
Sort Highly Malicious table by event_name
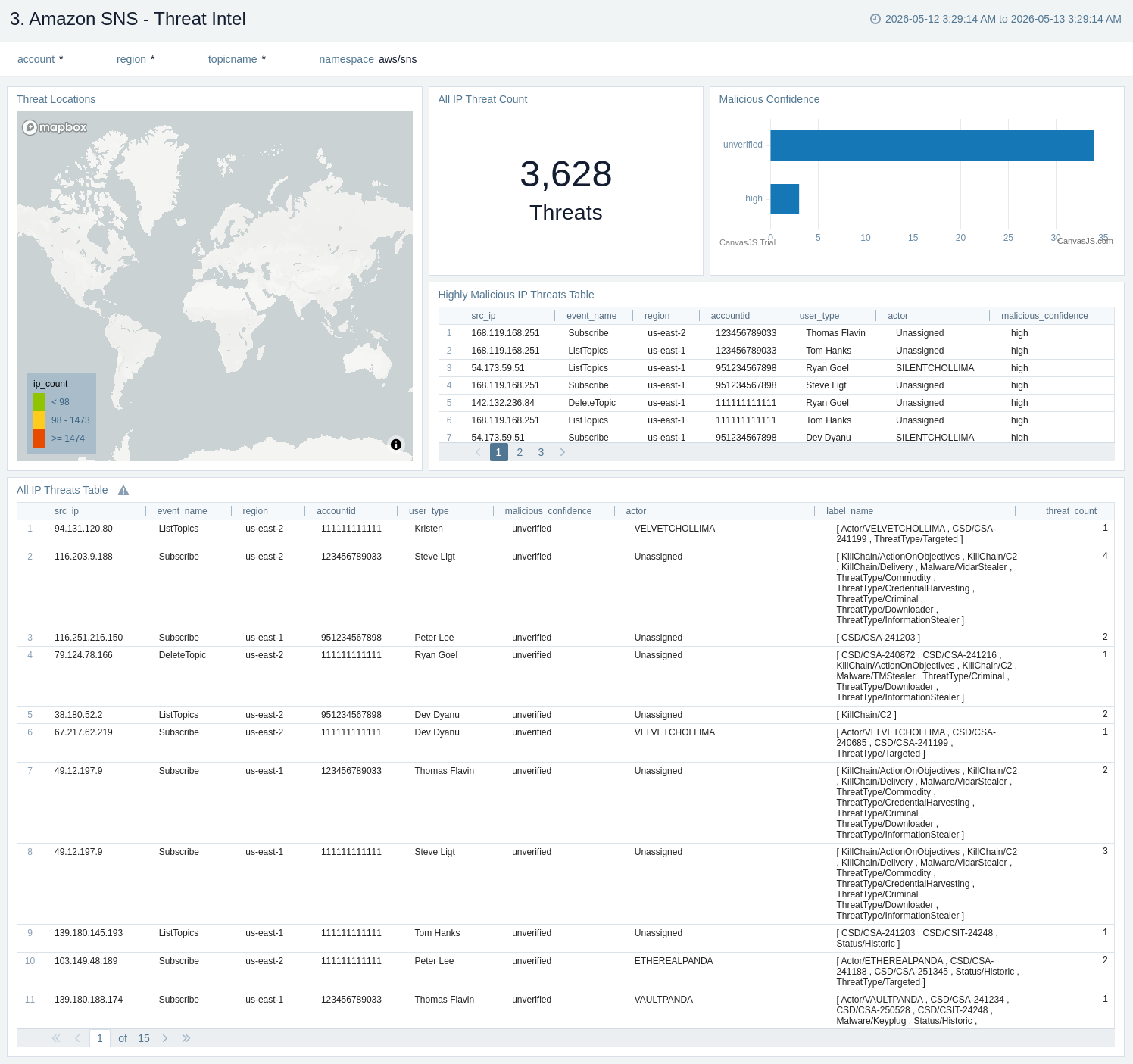pos(591,316)
